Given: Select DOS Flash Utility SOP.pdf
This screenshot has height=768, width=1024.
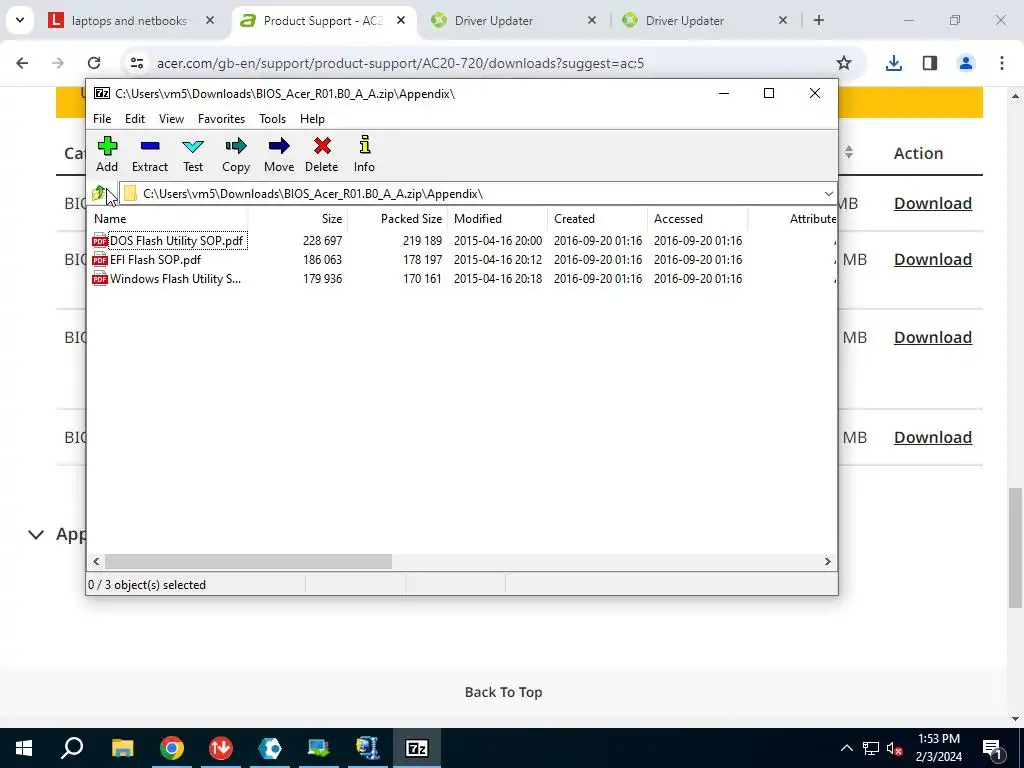Looking at the screenshot, I should 176,241.
